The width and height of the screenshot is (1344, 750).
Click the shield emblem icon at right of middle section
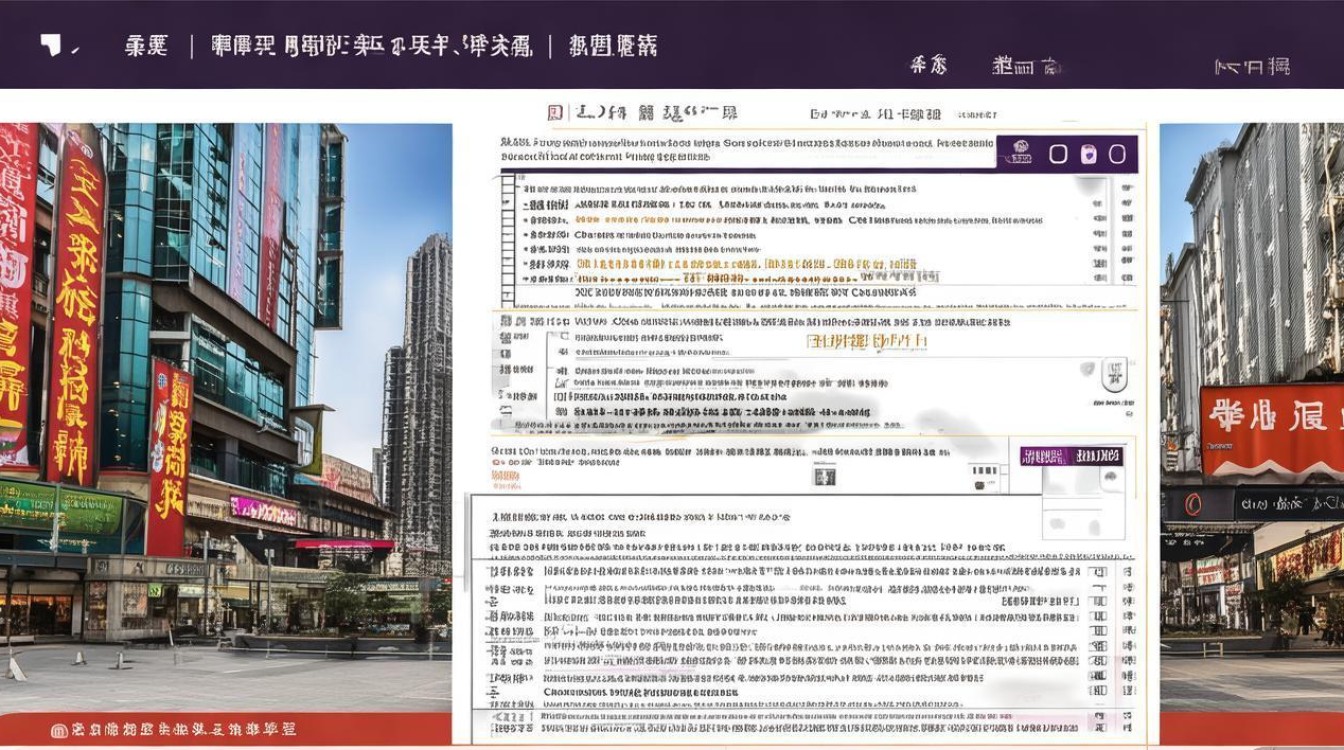(1114, 374)
